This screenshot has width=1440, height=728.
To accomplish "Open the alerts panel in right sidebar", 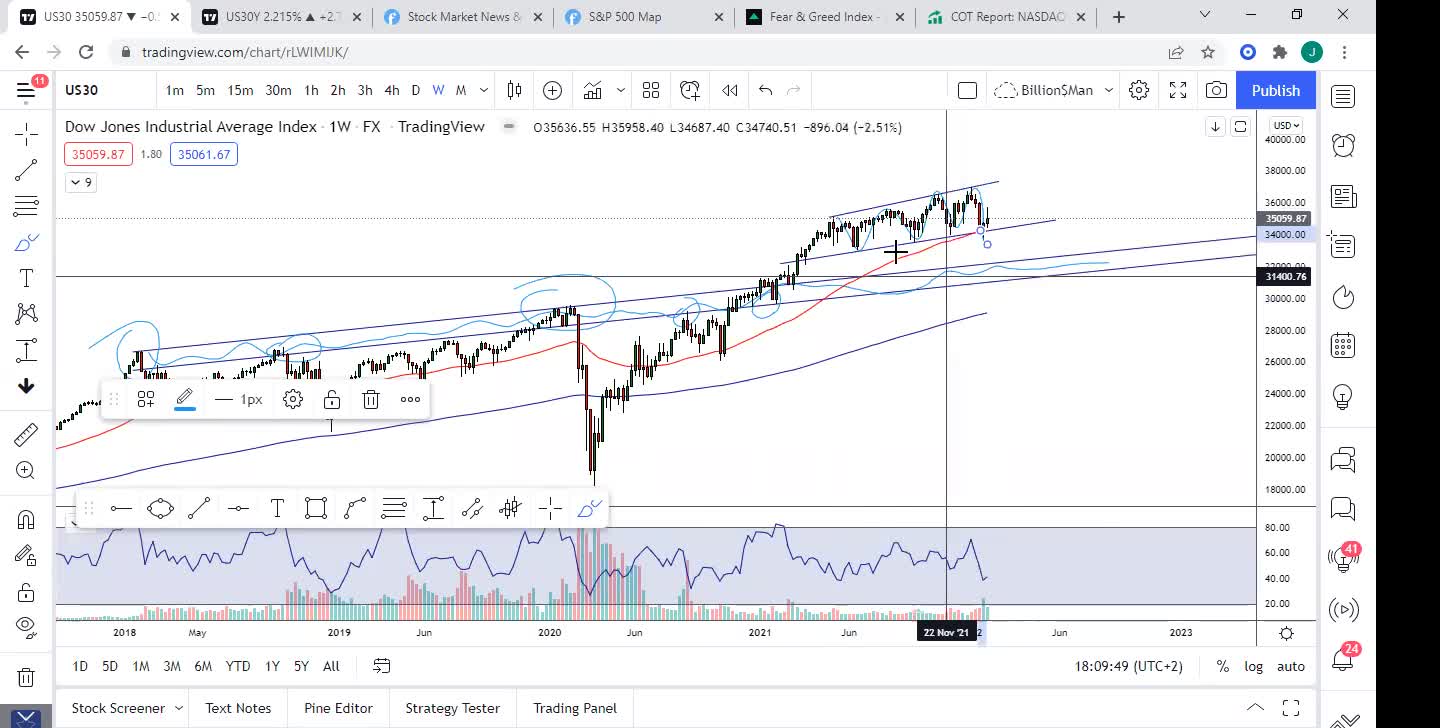I will click(1343, 145).
